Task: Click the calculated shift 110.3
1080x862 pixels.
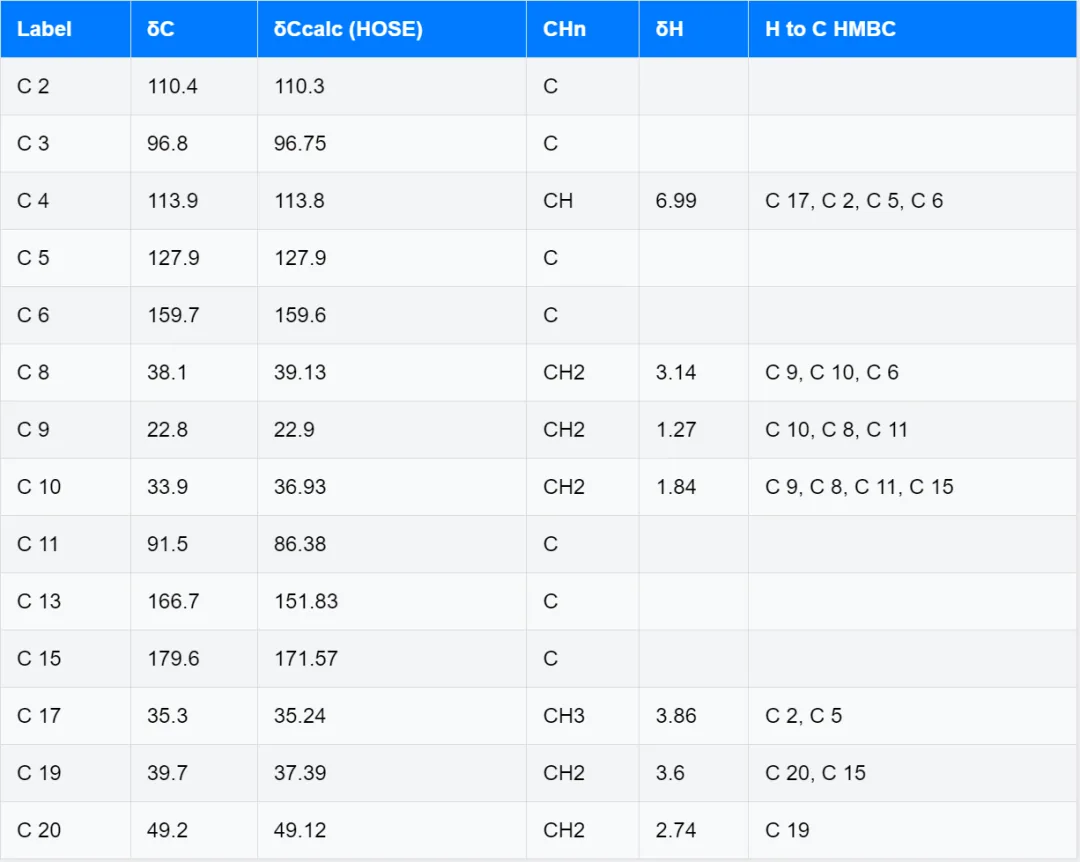Action: [299, 86]
